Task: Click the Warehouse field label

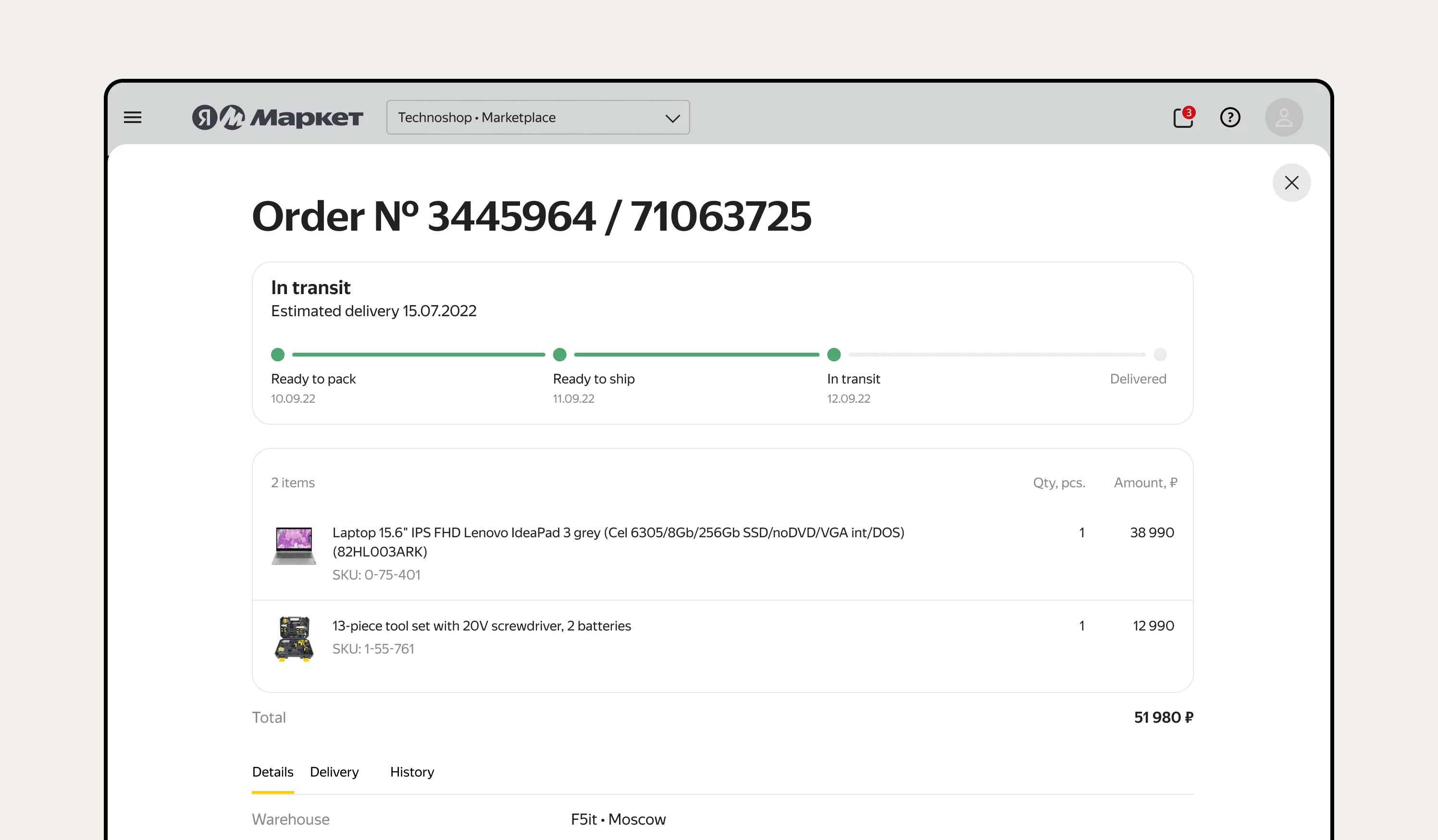Action: coord(291,819)
